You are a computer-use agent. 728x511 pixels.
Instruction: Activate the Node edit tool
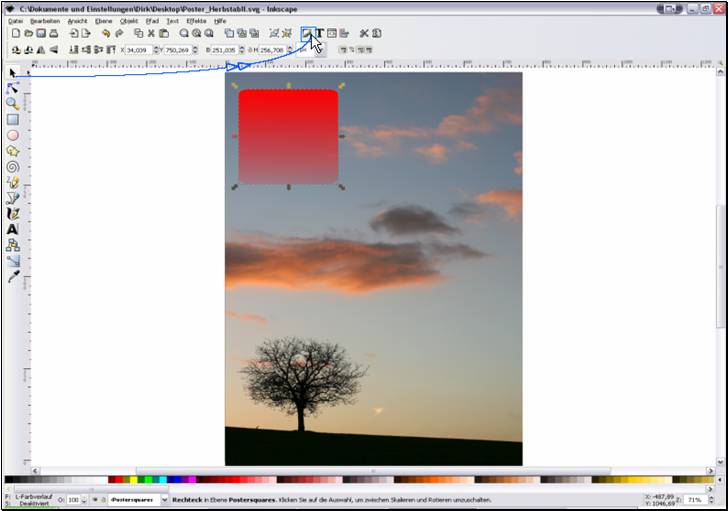[x=13, y=88]
